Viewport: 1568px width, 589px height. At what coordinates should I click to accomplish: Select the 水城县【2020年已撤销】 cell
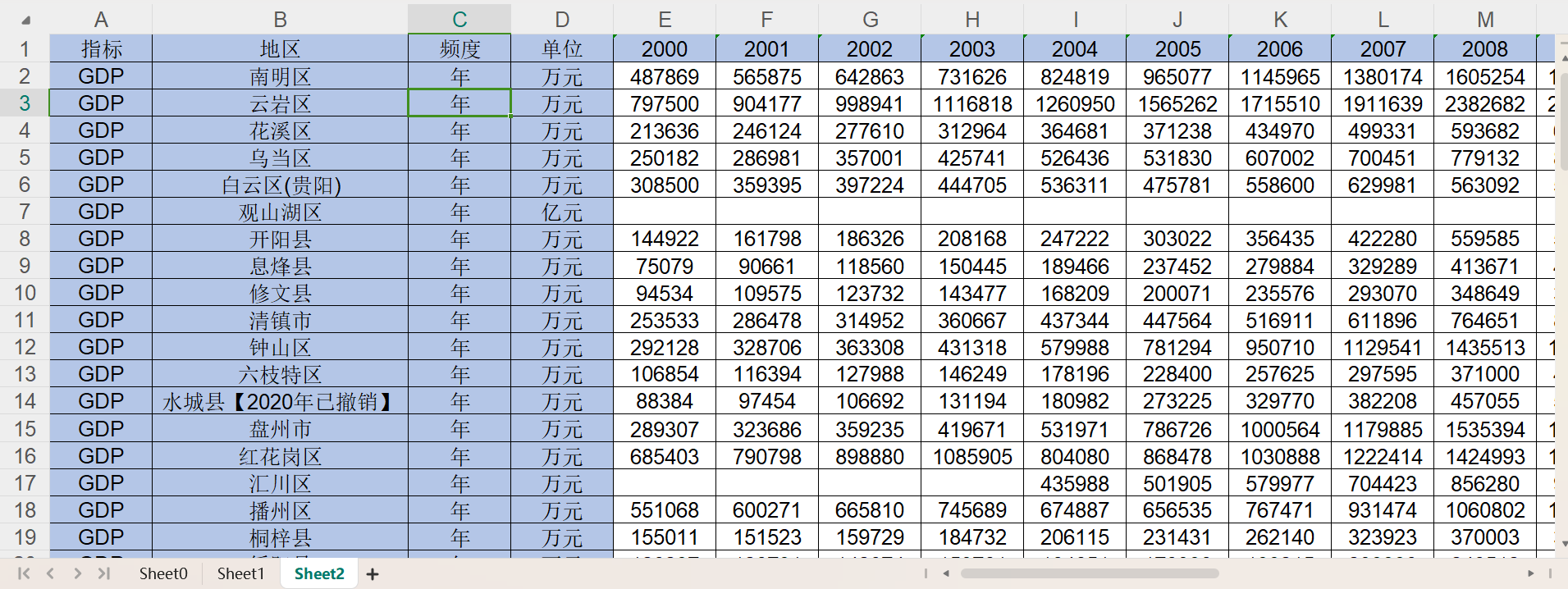(x=280, y=402)
